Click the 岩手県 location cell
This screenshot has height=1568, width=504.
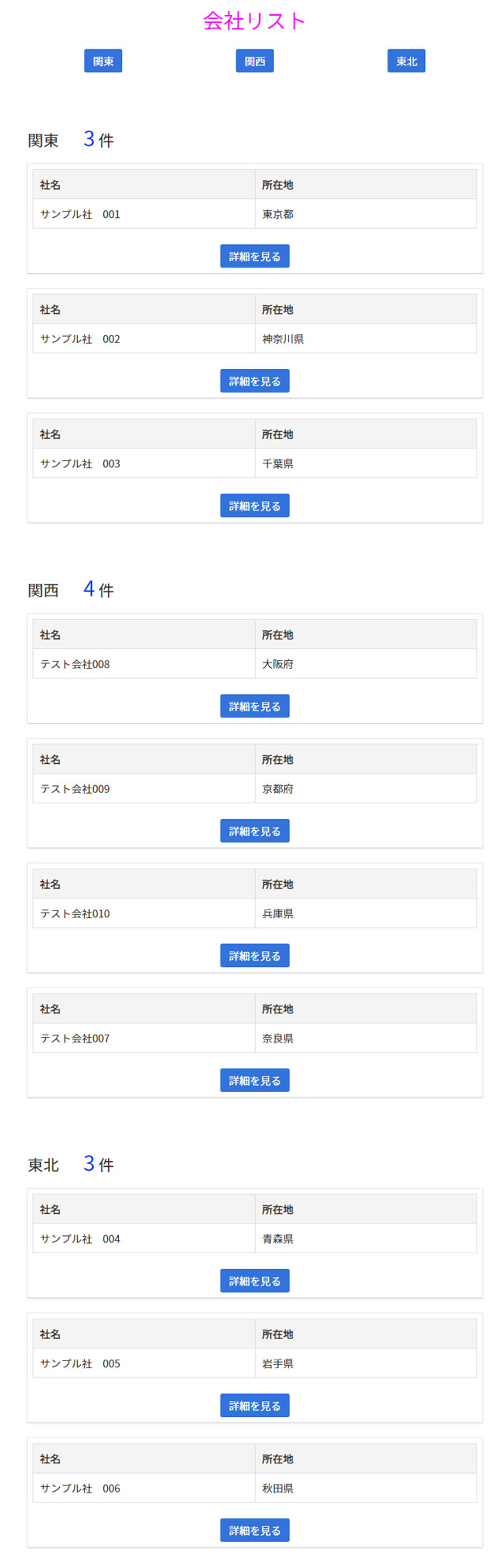tap(366, 1363)
